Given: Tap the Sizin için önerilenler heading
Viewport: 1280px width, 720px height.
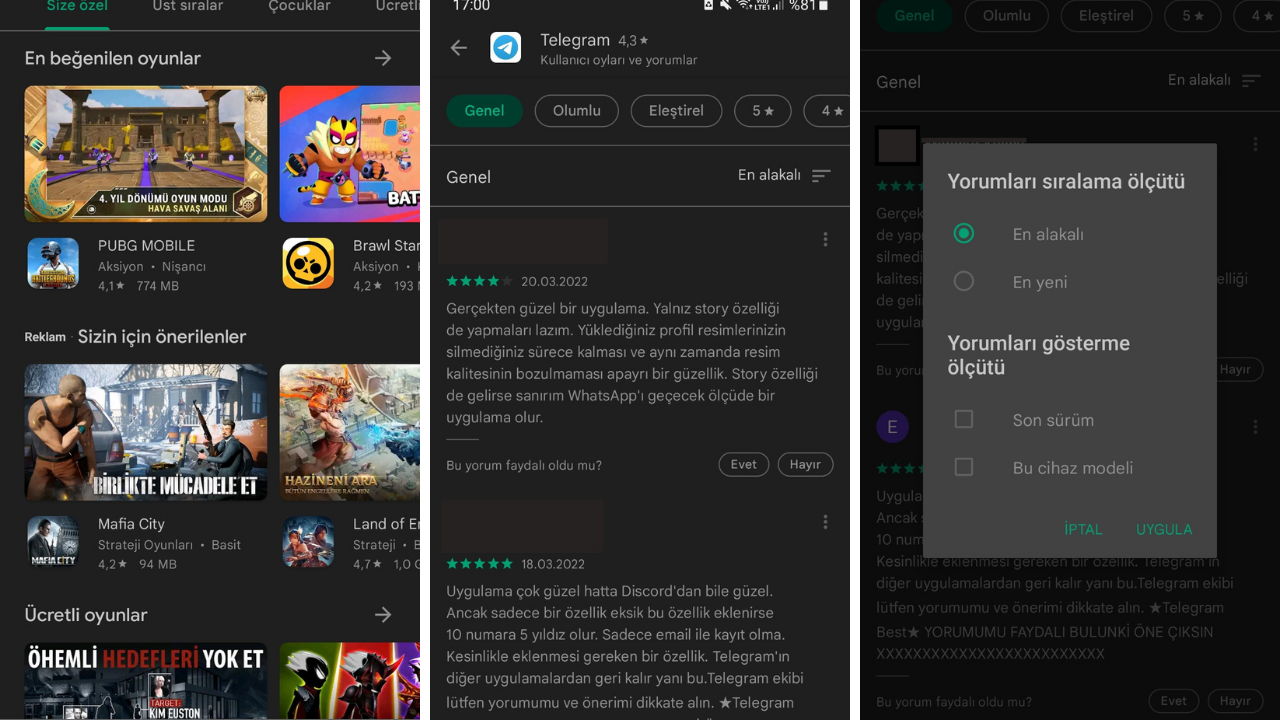Looking at the screenshot, I should (162, 337).
